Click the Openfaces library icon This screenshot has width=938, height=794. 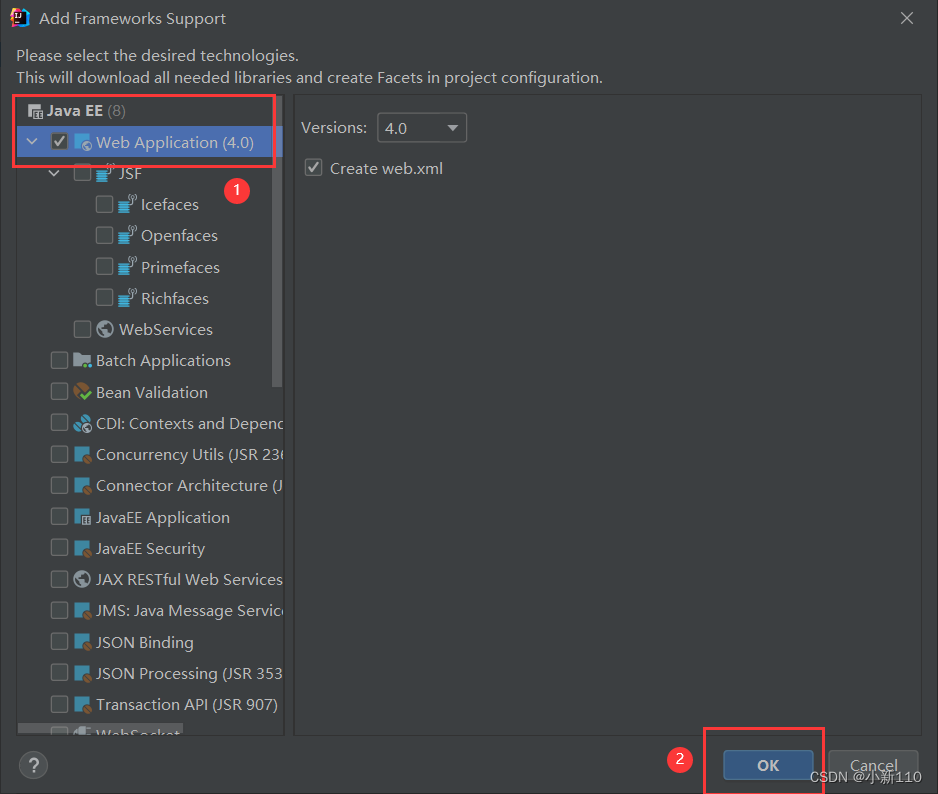(x=127, y=236)
